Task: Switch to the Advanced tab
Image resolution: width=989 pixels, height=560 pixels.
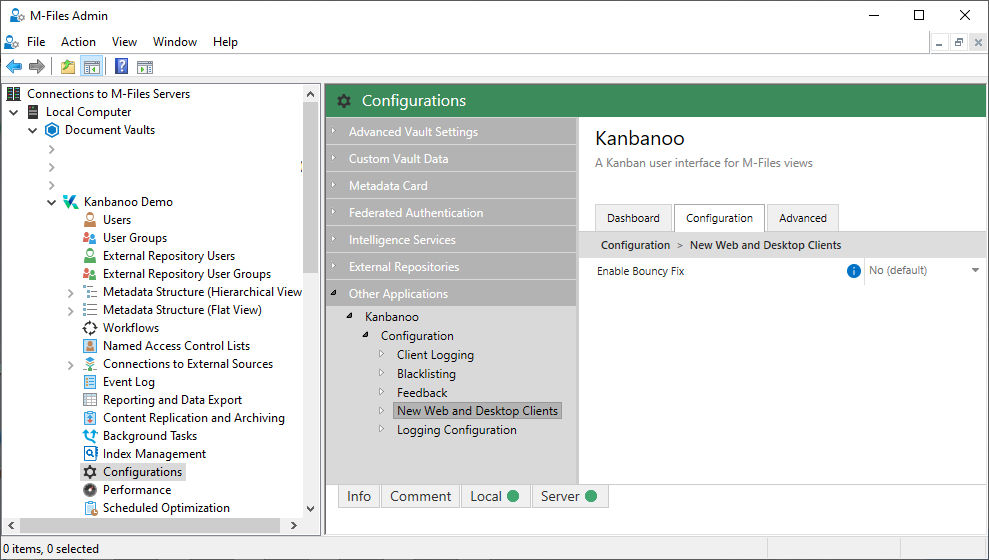Action: point(802,218)
